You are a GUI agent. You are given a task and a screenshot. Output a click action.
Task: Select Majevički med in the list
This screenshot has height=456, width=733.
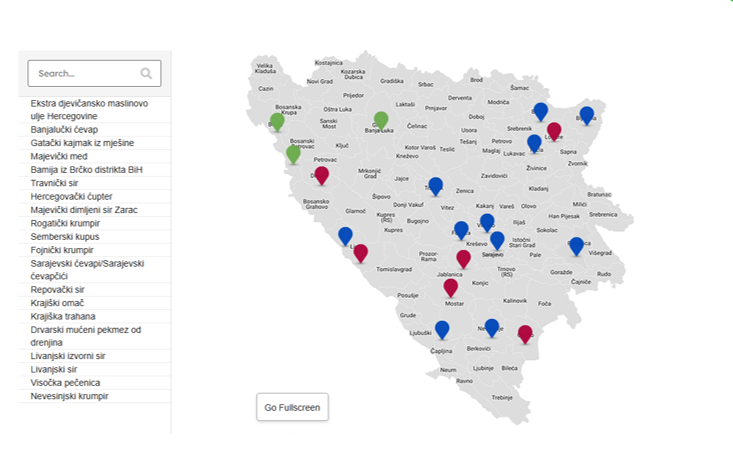pos(59,156)
